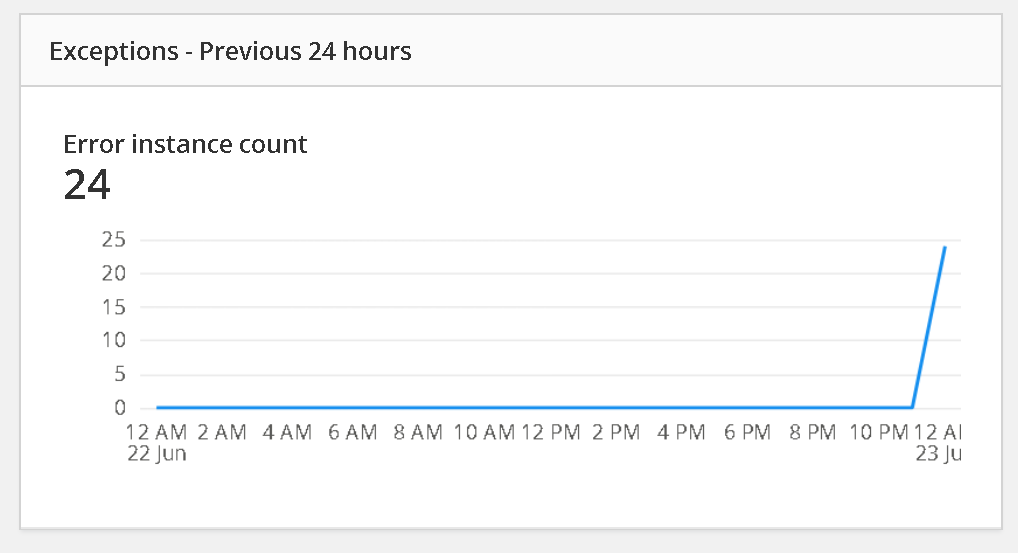The width and height of the screenshot is (1018, 553).
Task: Click the 12 AM 22 Jun axis label
Action: [156, 443]
